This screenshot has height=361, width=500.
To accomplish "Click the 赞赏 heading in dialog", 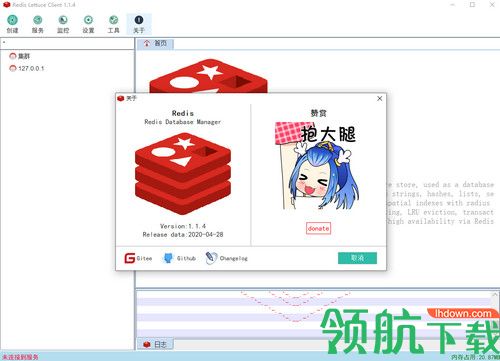I will pos(318,113).
